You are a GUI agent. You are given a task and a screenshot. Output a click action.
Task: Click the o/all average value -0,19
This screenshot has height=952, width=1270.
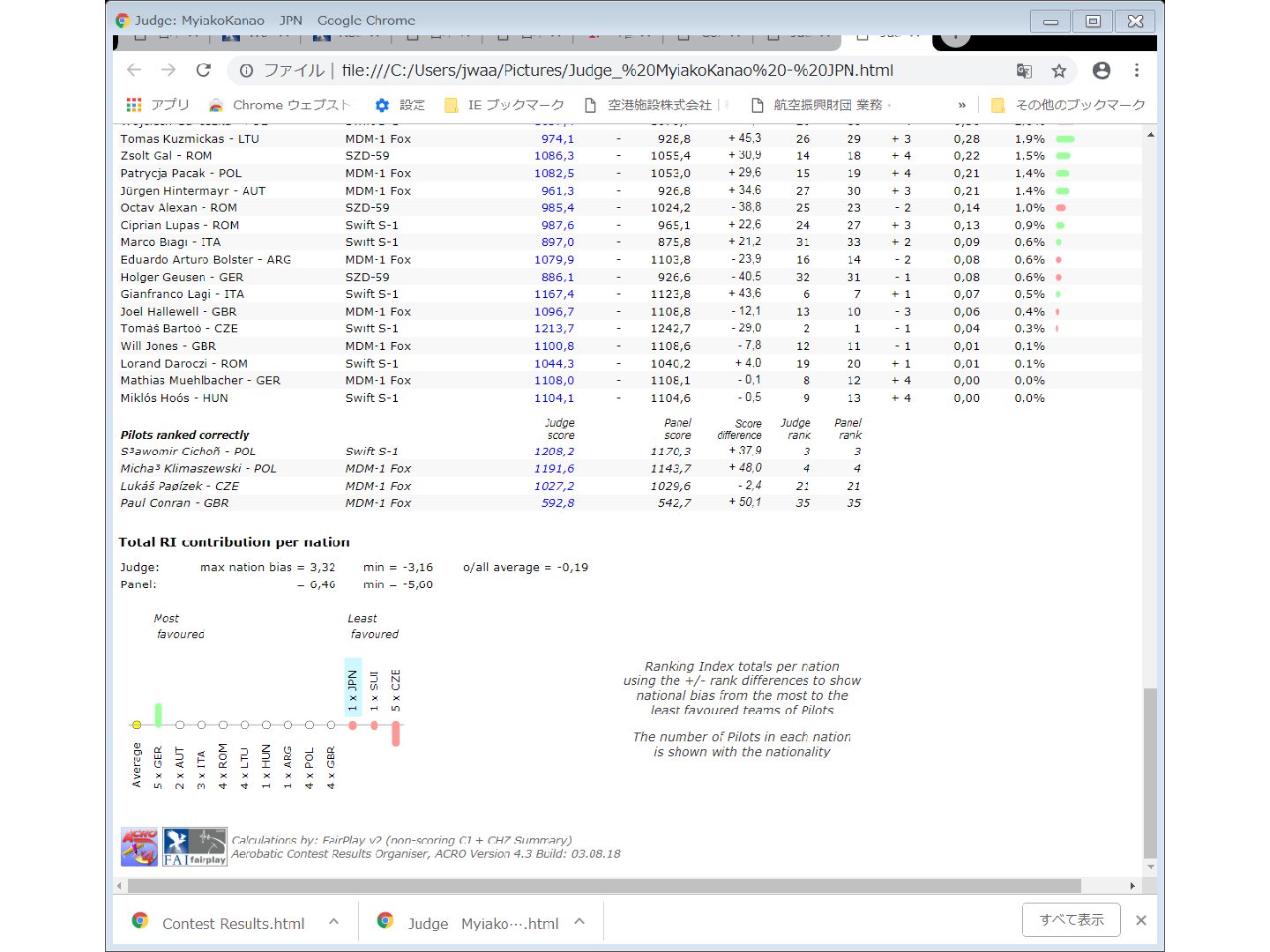pos(572,568)
